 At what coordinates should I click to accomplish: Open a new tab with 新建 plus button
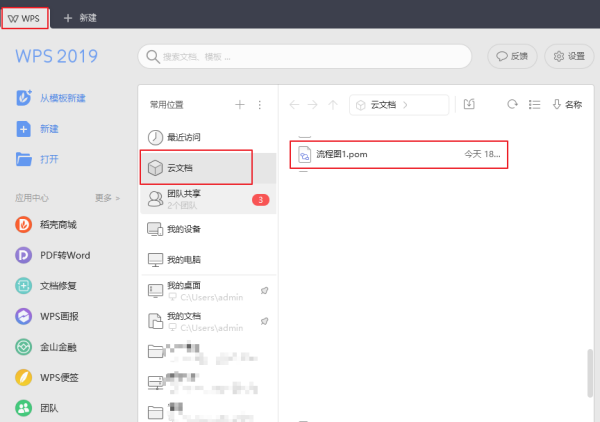80,18
